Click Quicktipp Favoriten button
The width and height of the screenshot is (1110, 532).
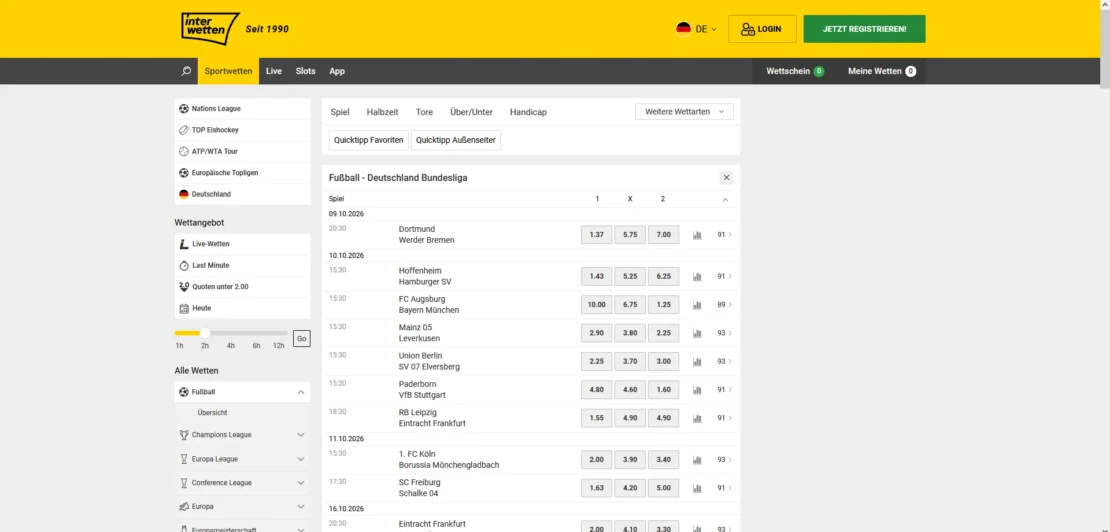click(x=369, y=140)
